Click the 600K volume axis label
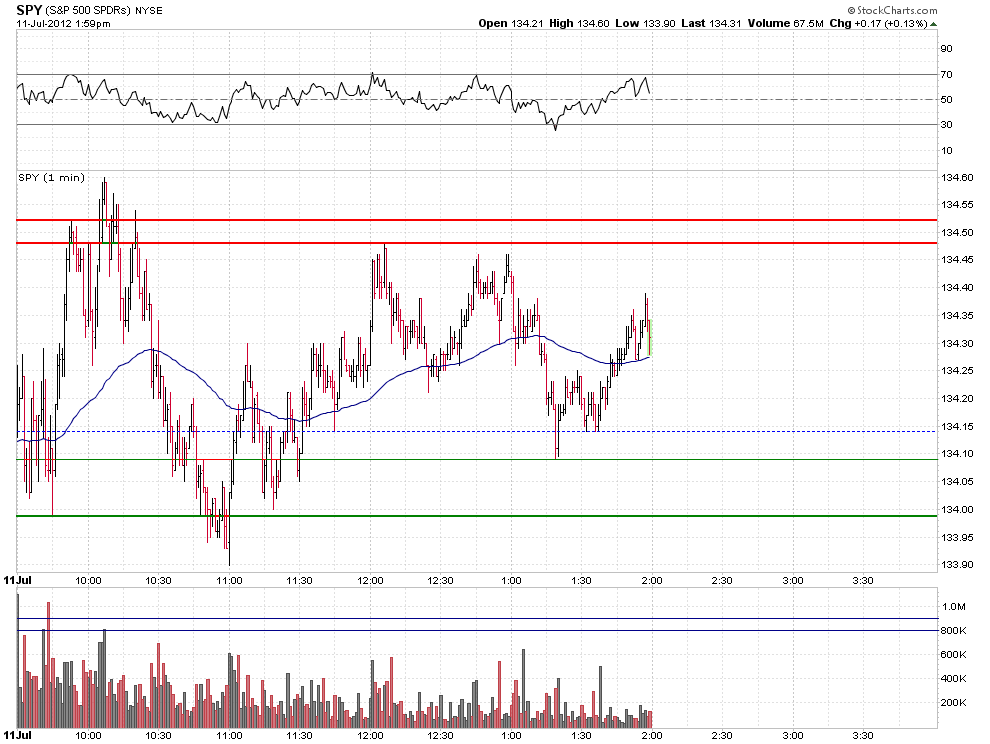990x744 pixels. click(954, 655)
